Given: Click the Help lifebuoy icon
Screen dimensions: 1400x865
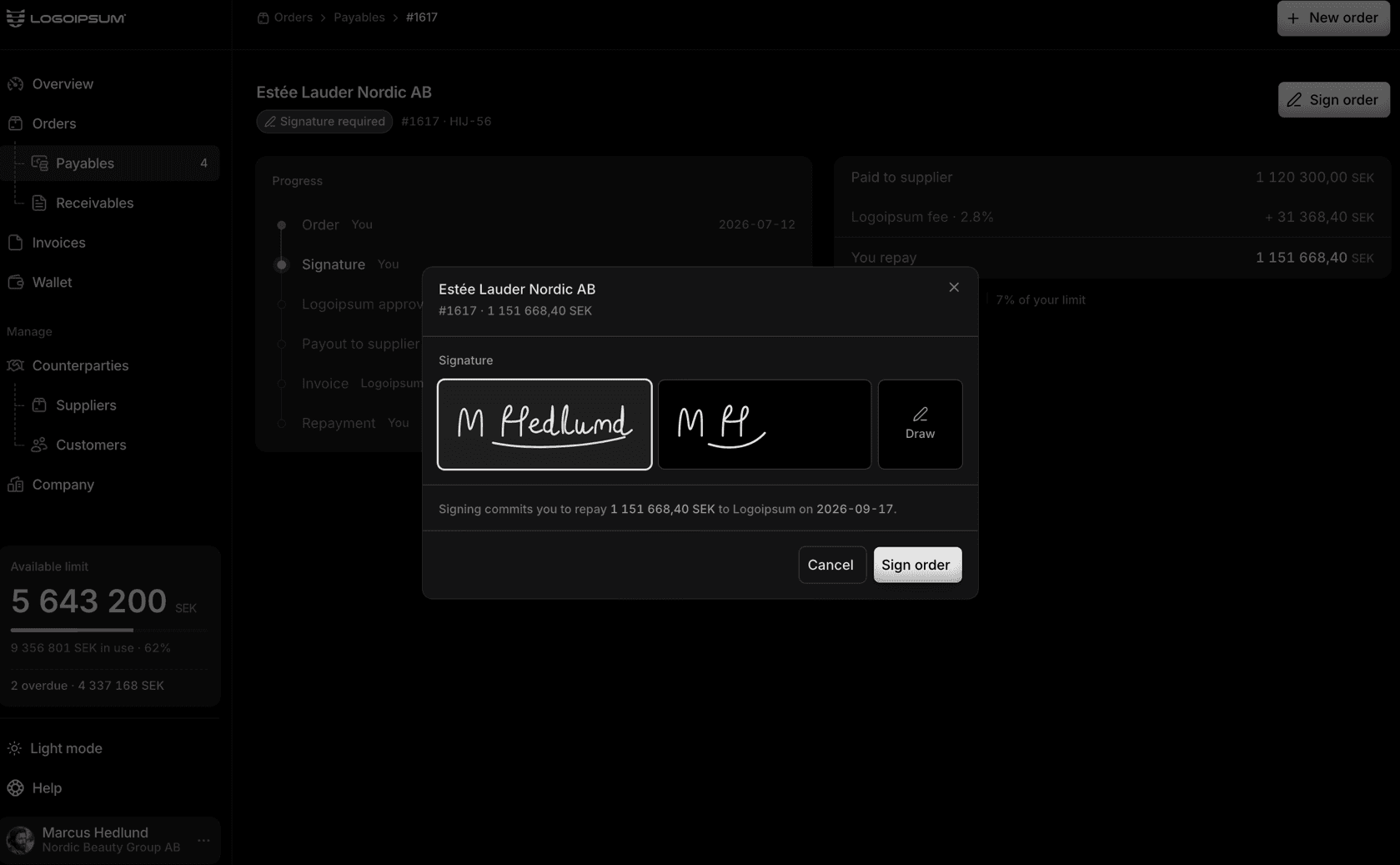Looking at the screenshot, I should (x=15, y=788).
